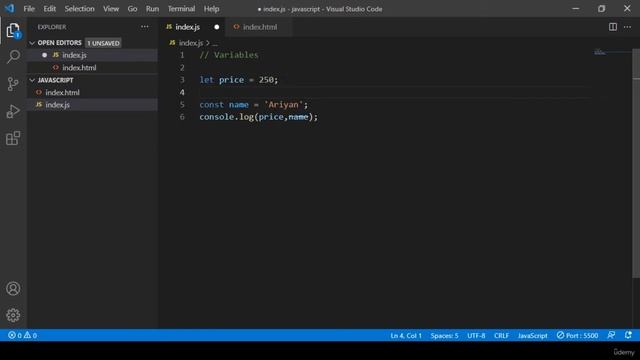Click the unsaved dot on index.js tab
The height and width of the screenshot is (360, 640).
click(217, 27)
